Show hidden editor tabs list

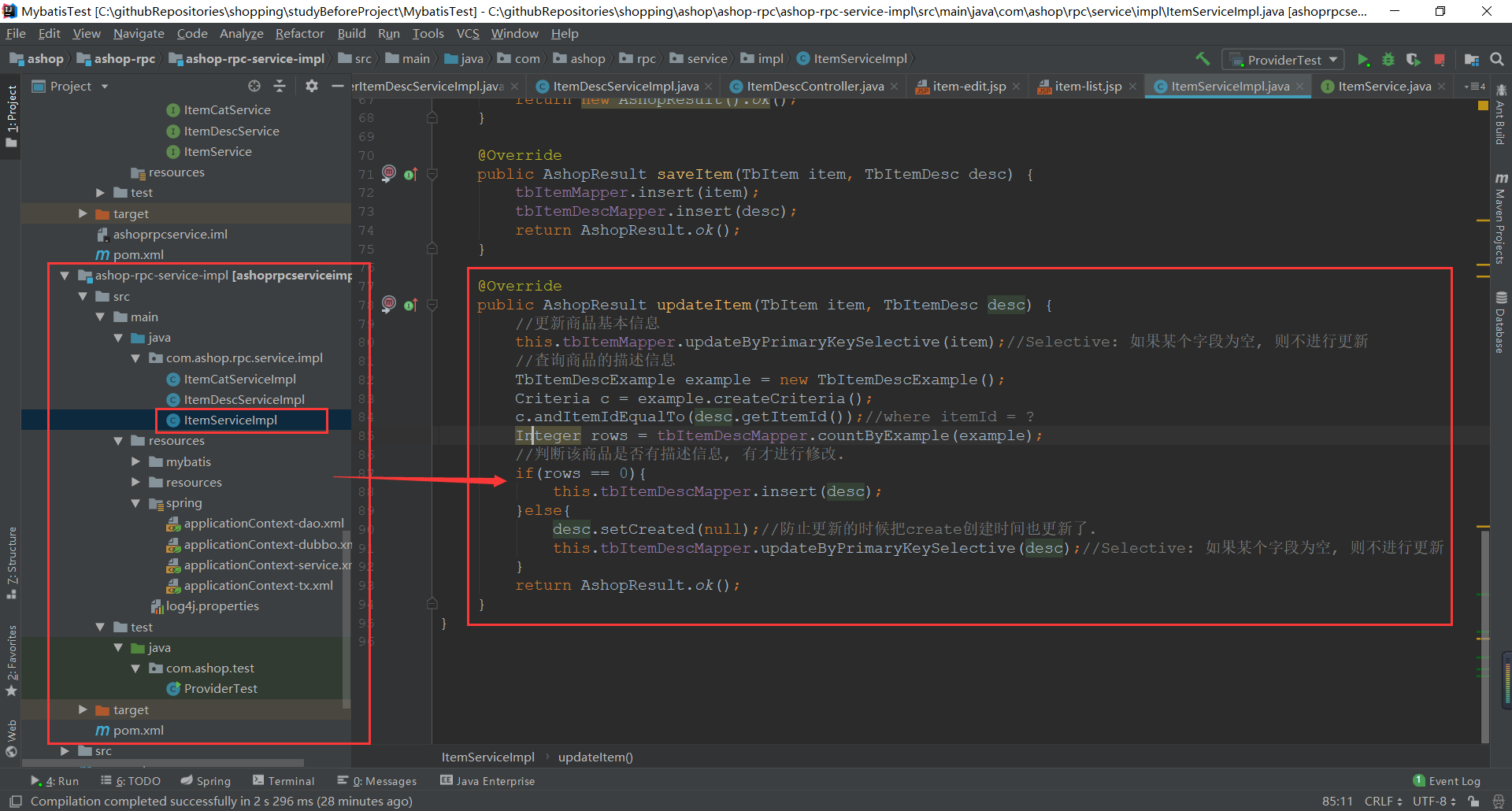pyautogui.click(x=1473, y=86)
